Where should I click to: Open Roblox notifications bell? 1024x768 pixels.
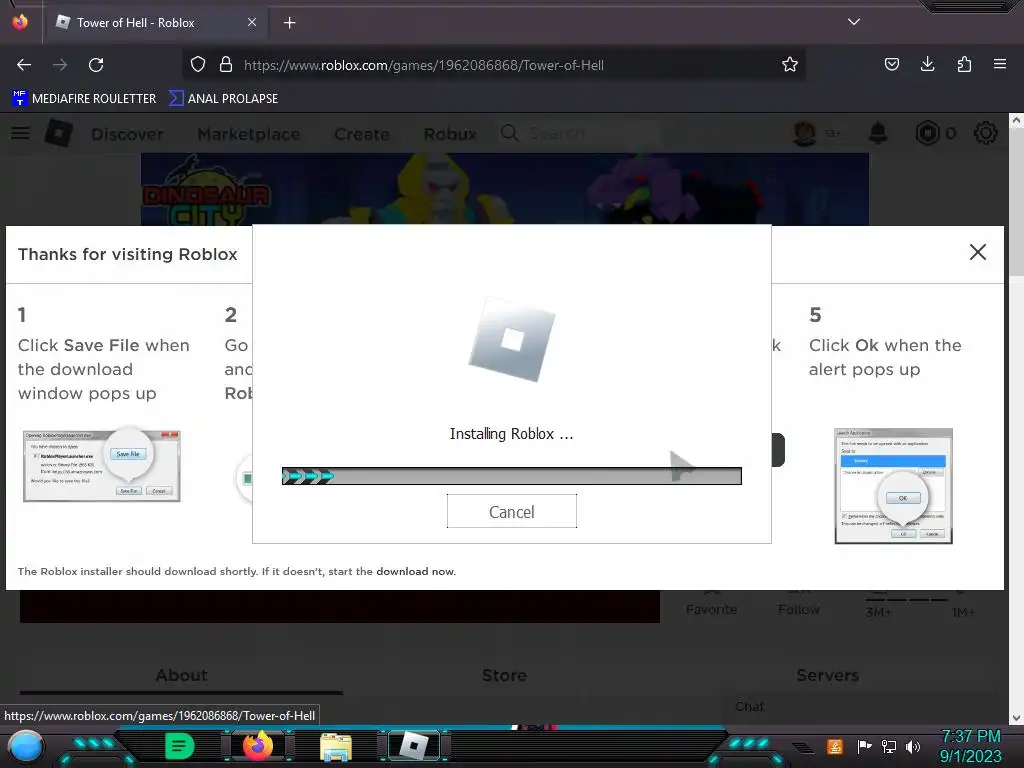click(x=878, y=133)
